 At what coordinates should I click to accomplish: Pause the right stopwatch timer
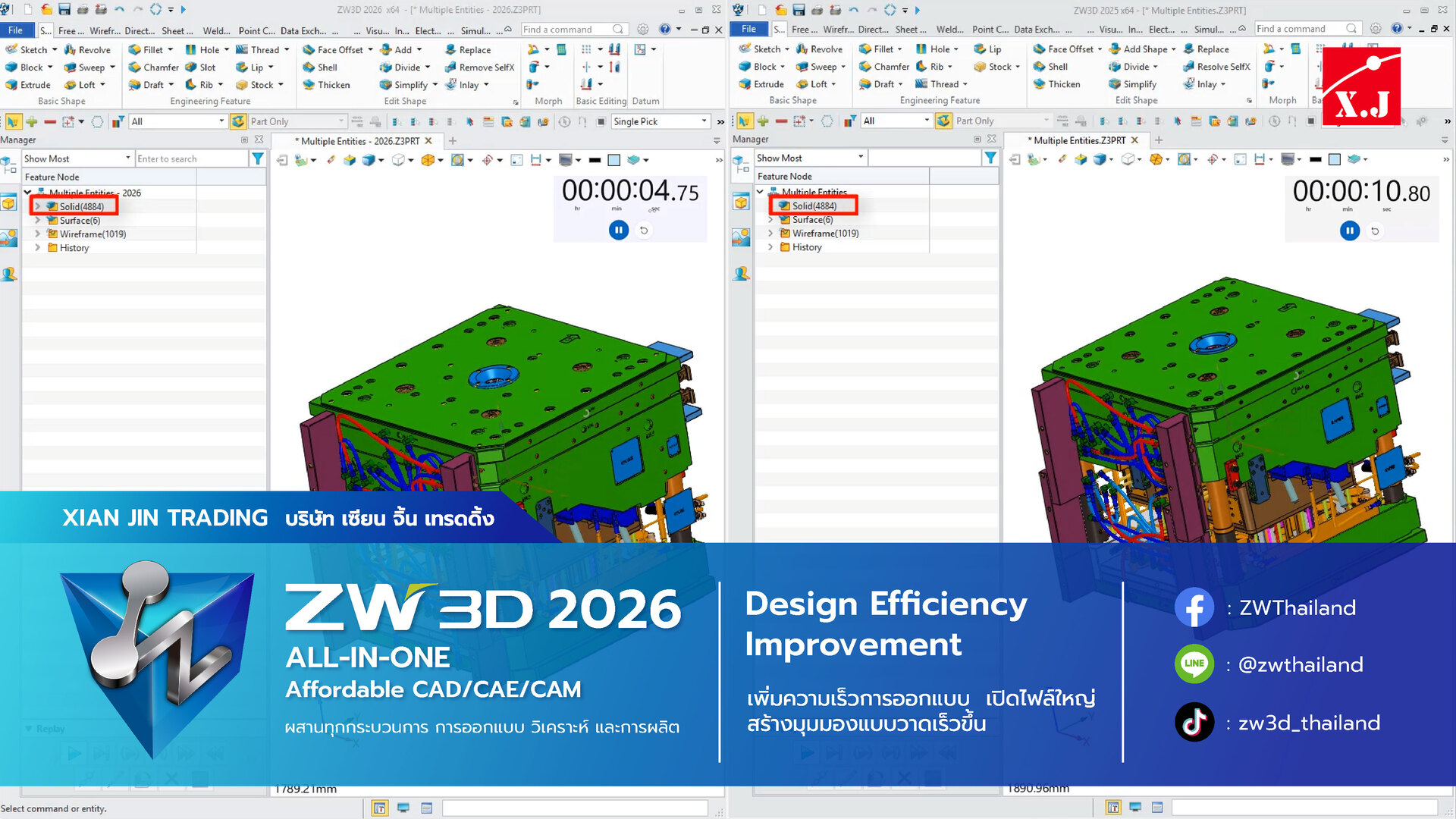(1350, 231)
